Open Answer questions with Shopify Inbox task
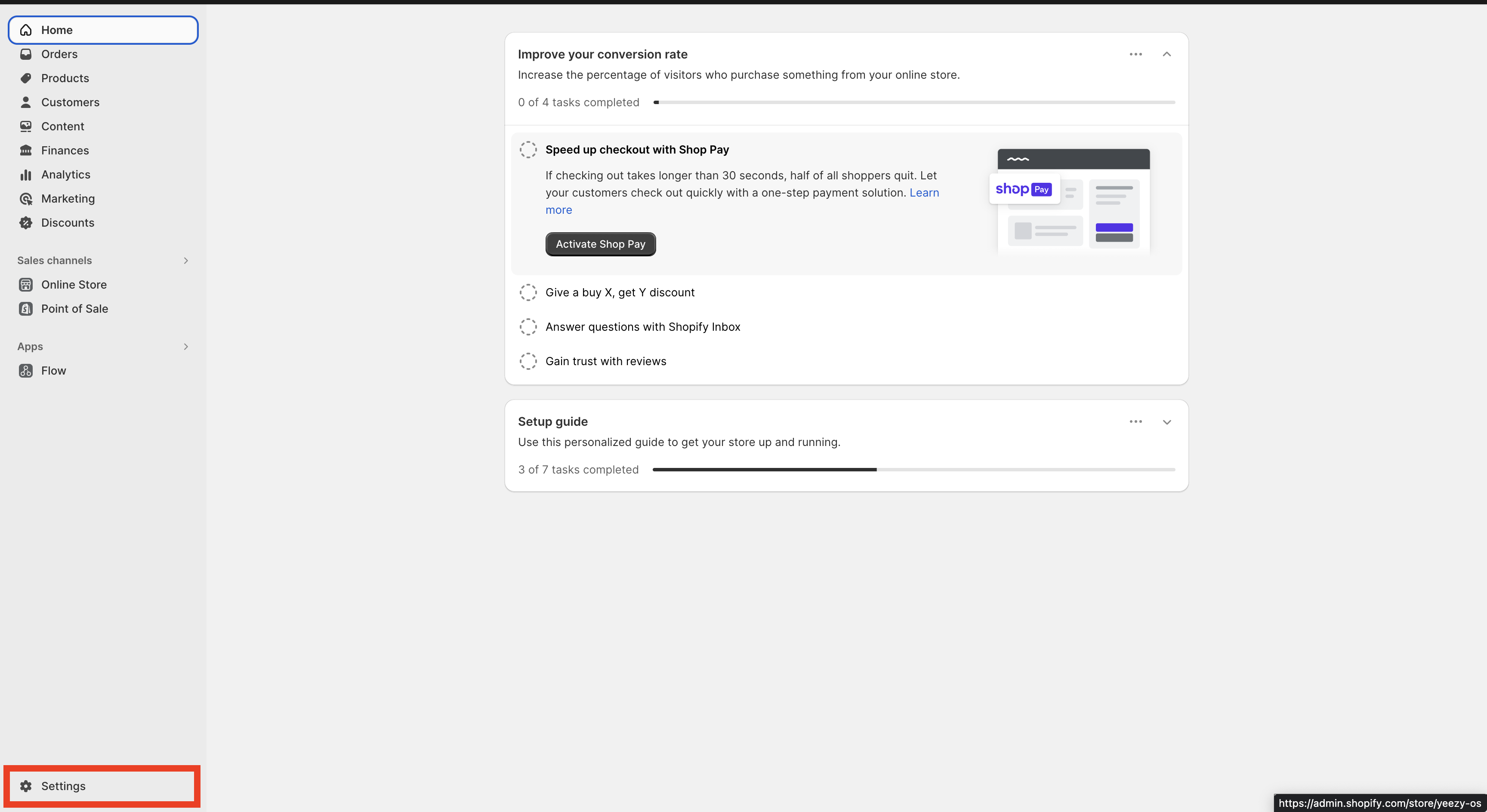 tap(642, 326)
